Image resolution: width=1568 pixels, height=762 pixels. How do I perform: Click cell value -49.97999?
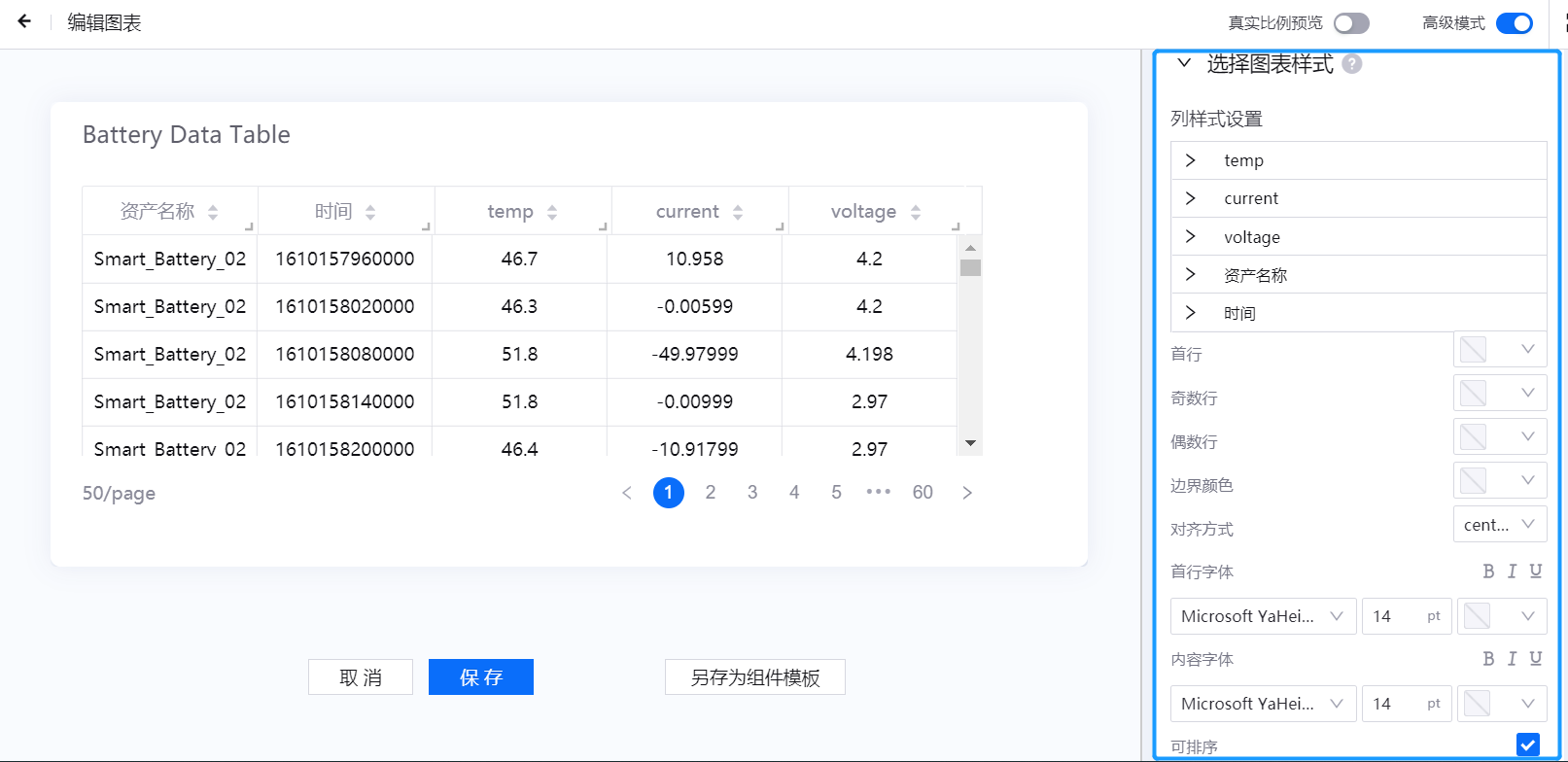[695, 355]
